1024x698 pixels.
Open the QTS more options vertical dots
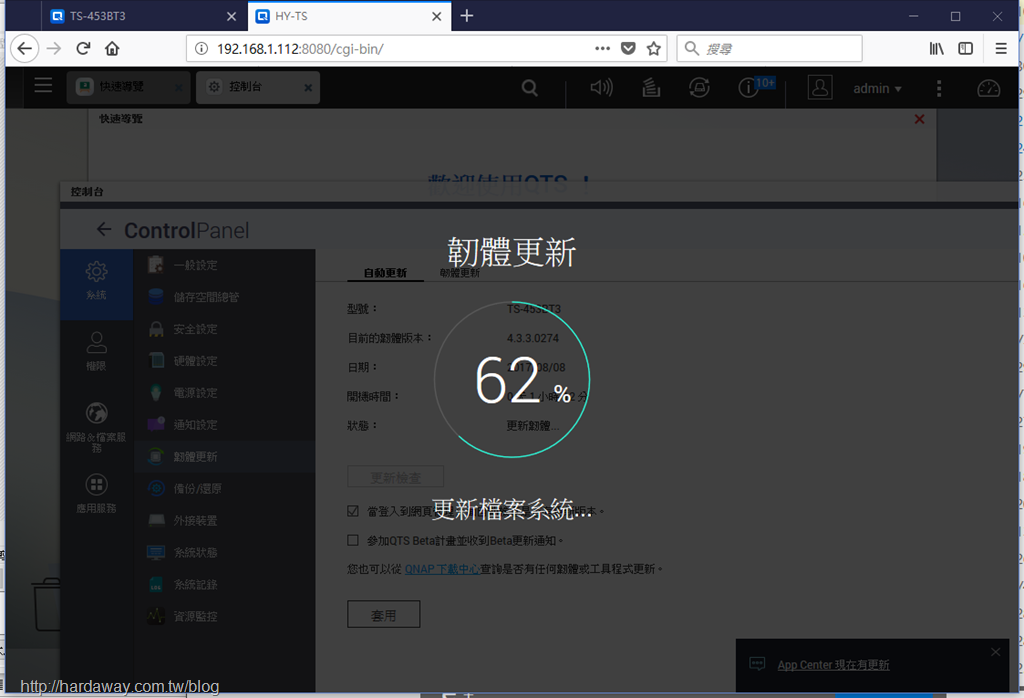click(939, 88)
